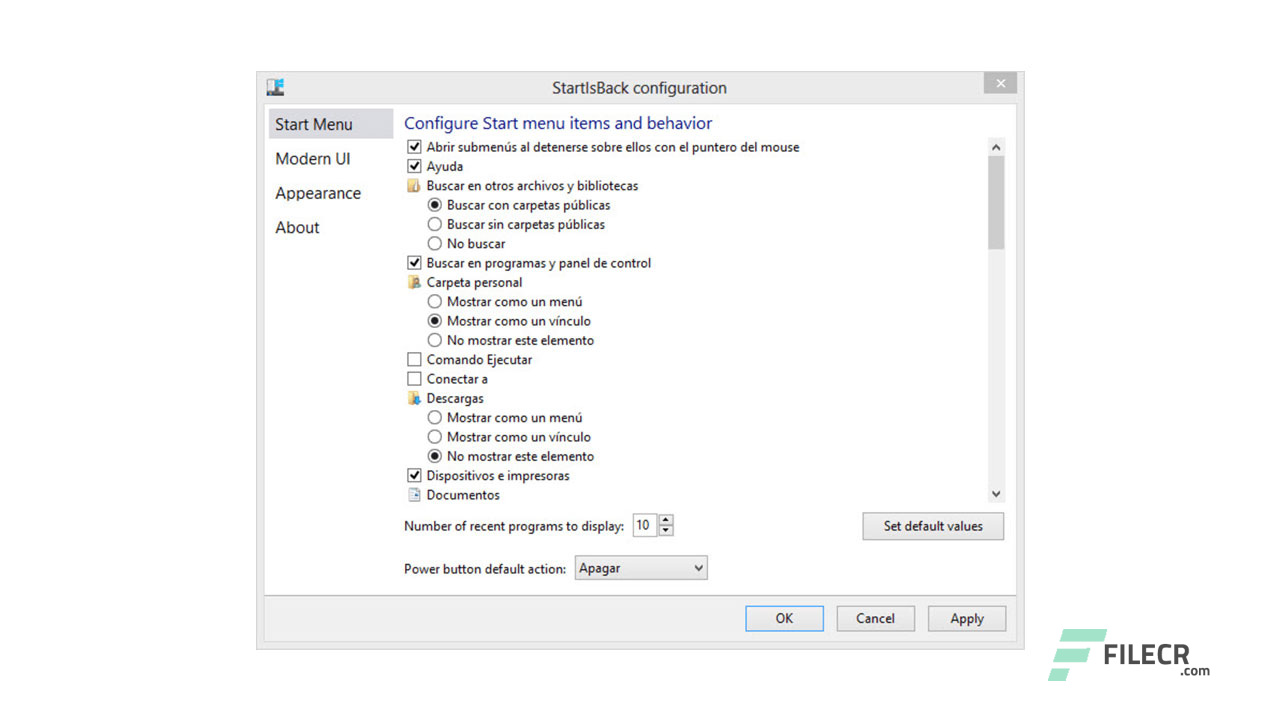Switch to the Start Menu tab
This screenshot has width=1280, height=720.
(x=329, y=124)
